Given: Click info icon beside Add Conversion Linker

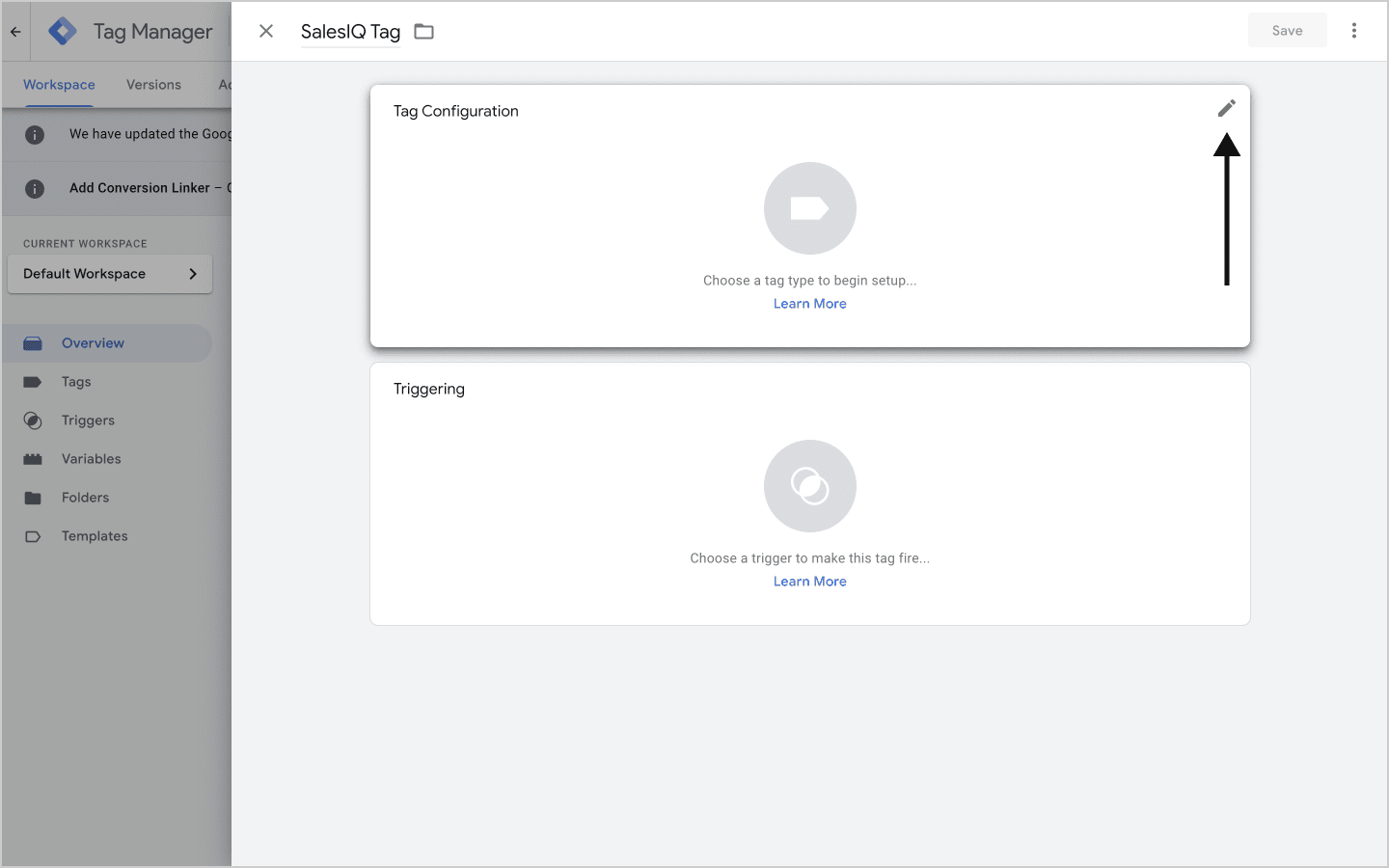Looking at the screenshot, I should point(35,189).
